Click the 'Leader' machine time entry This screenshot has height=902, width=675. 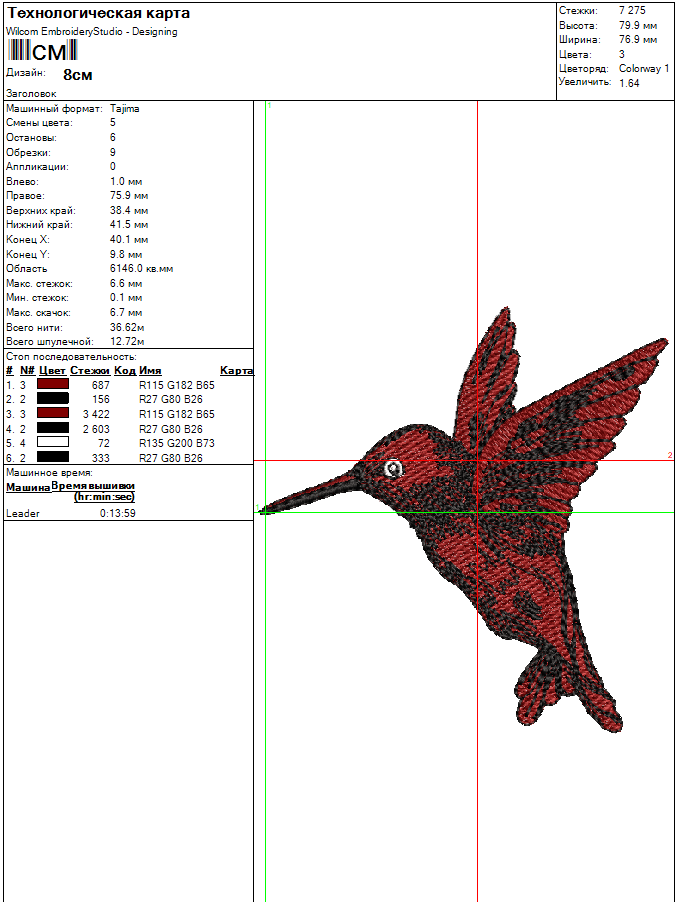point(22,514)
